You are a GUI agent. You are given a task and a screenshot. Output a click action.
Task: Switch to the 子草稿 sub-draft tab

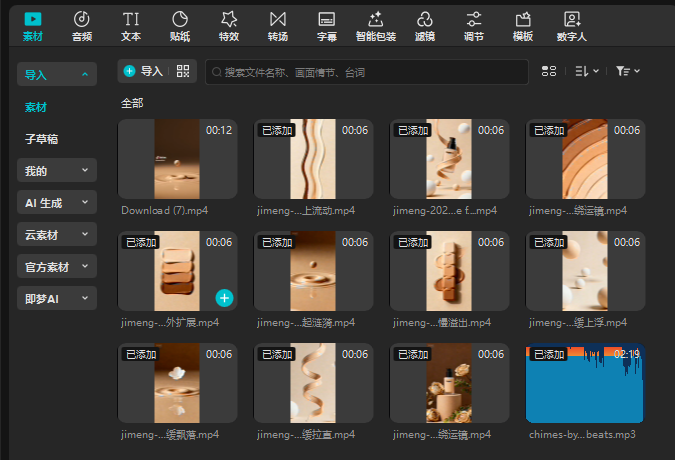coord(43,139)
